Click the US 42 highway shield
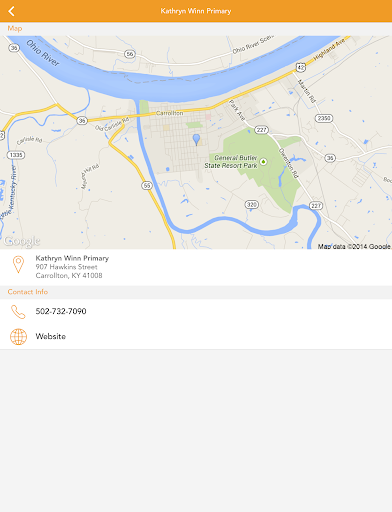 click(301, 67)
